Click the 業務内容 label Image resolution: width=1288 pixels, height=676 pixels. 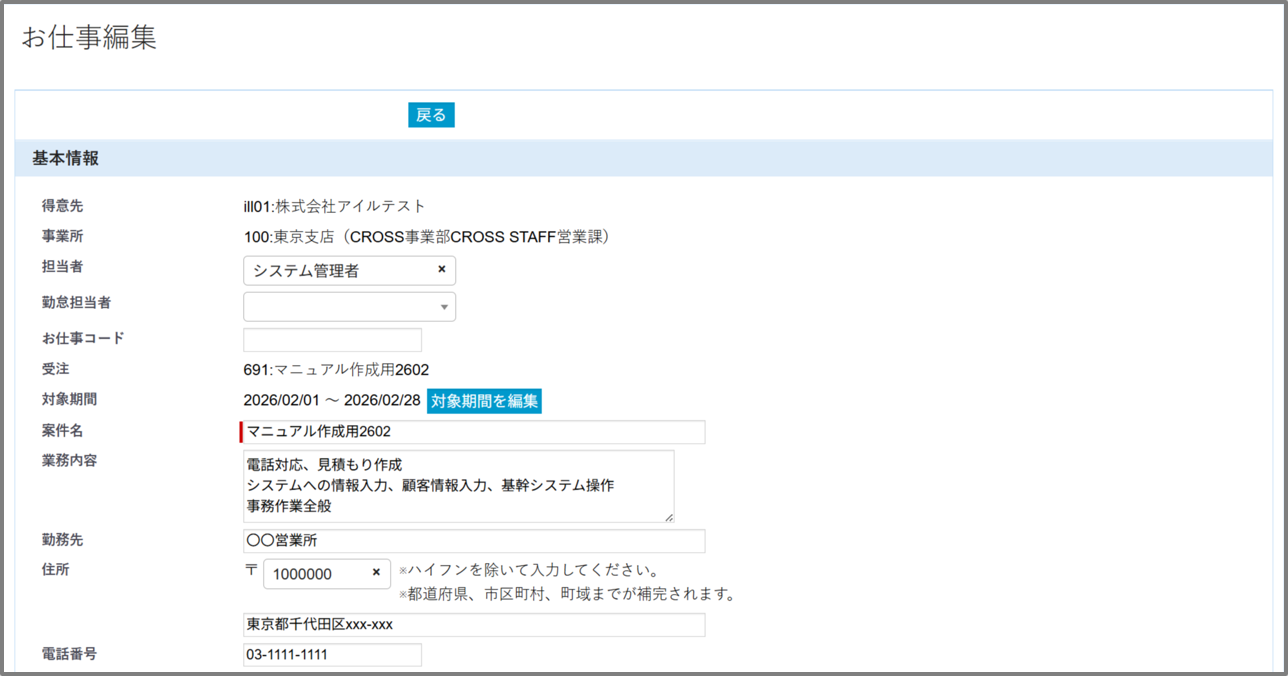69,461
